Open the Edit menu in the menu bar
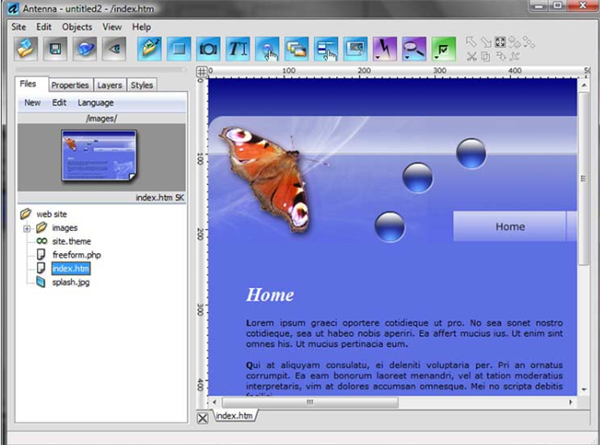Screen dimensions: 600x445 (x=44, y=27)
